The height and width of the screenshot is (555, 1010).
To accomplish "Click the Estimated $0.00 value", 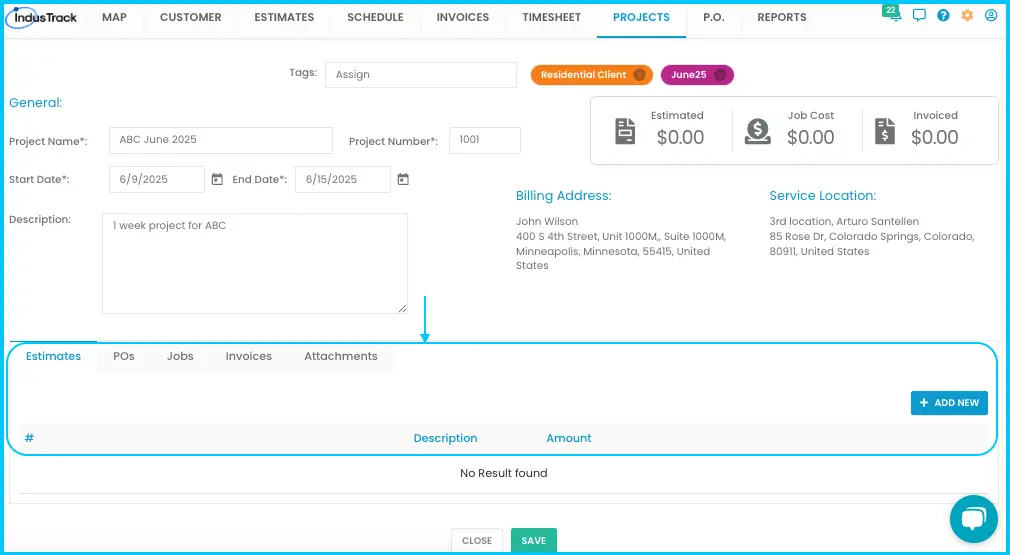I will (x=680, y=137).
